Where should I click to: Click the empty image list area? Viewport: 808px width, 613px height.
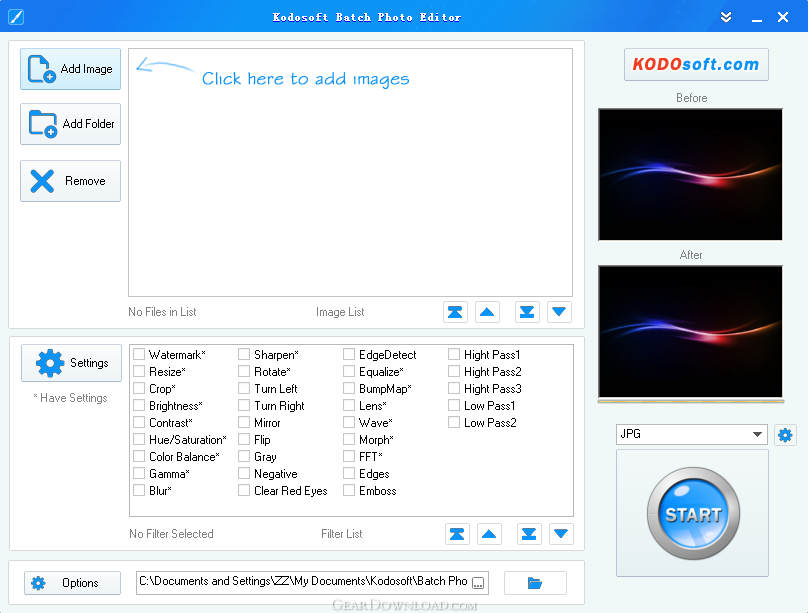click(x=350, y=173)
